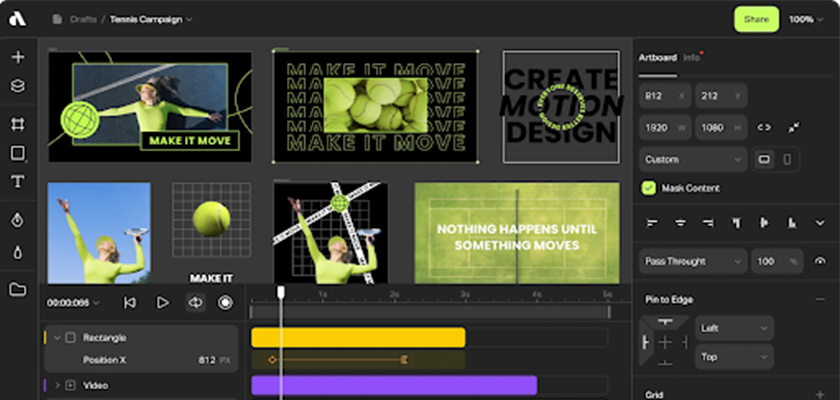Align vertical centers icon
This screenshot has height=400, width=840.
(x=764, y=223)
